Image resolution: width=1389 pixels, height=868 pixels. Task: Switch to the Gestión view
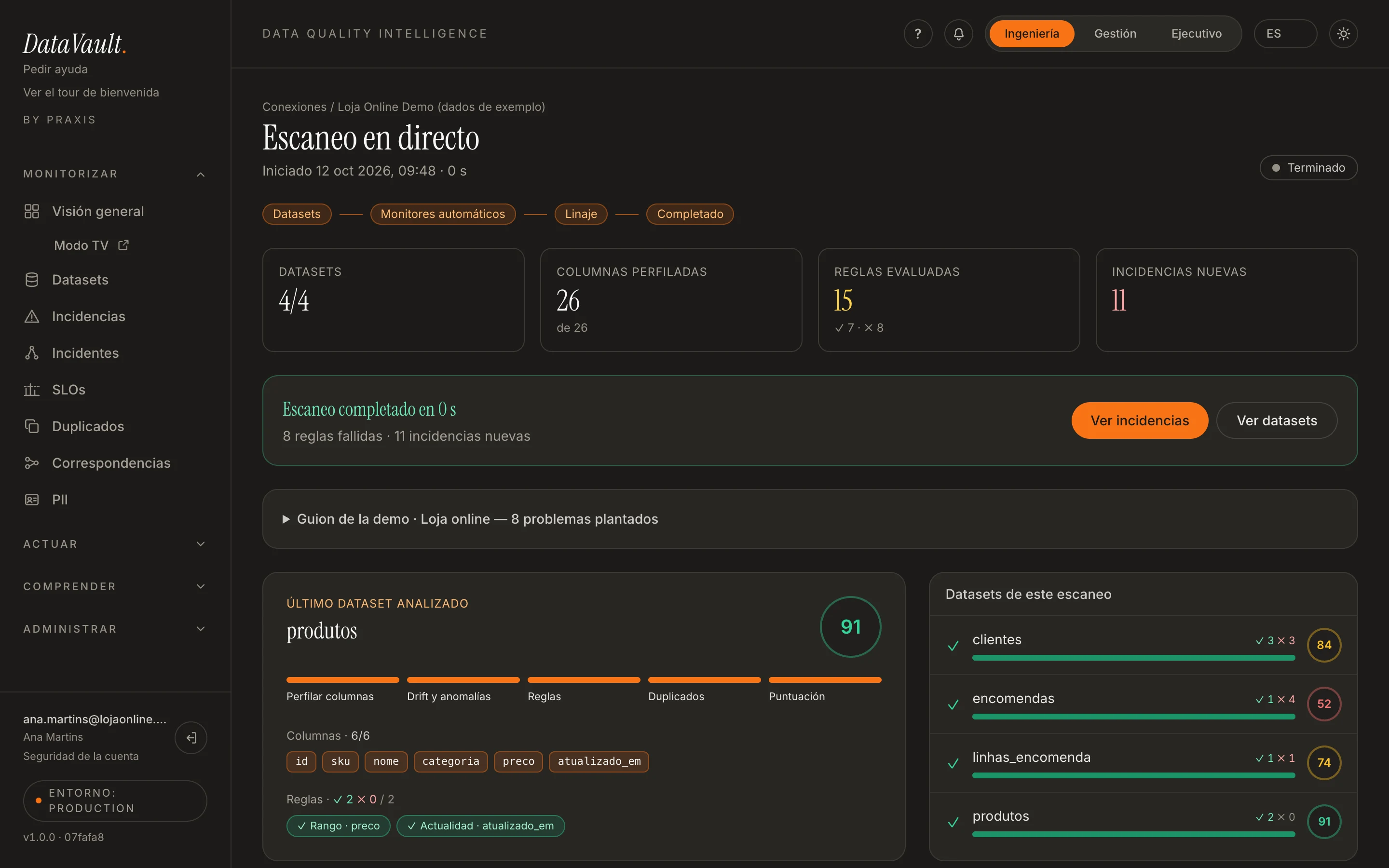(1115, 34)
